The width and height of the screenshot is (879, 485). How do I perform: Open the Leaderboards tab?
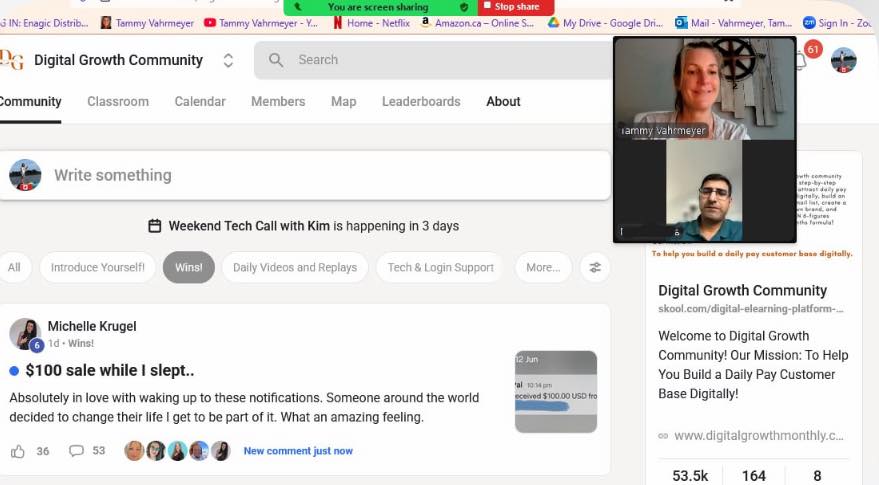pyautogui.click(x=421, y=101)
